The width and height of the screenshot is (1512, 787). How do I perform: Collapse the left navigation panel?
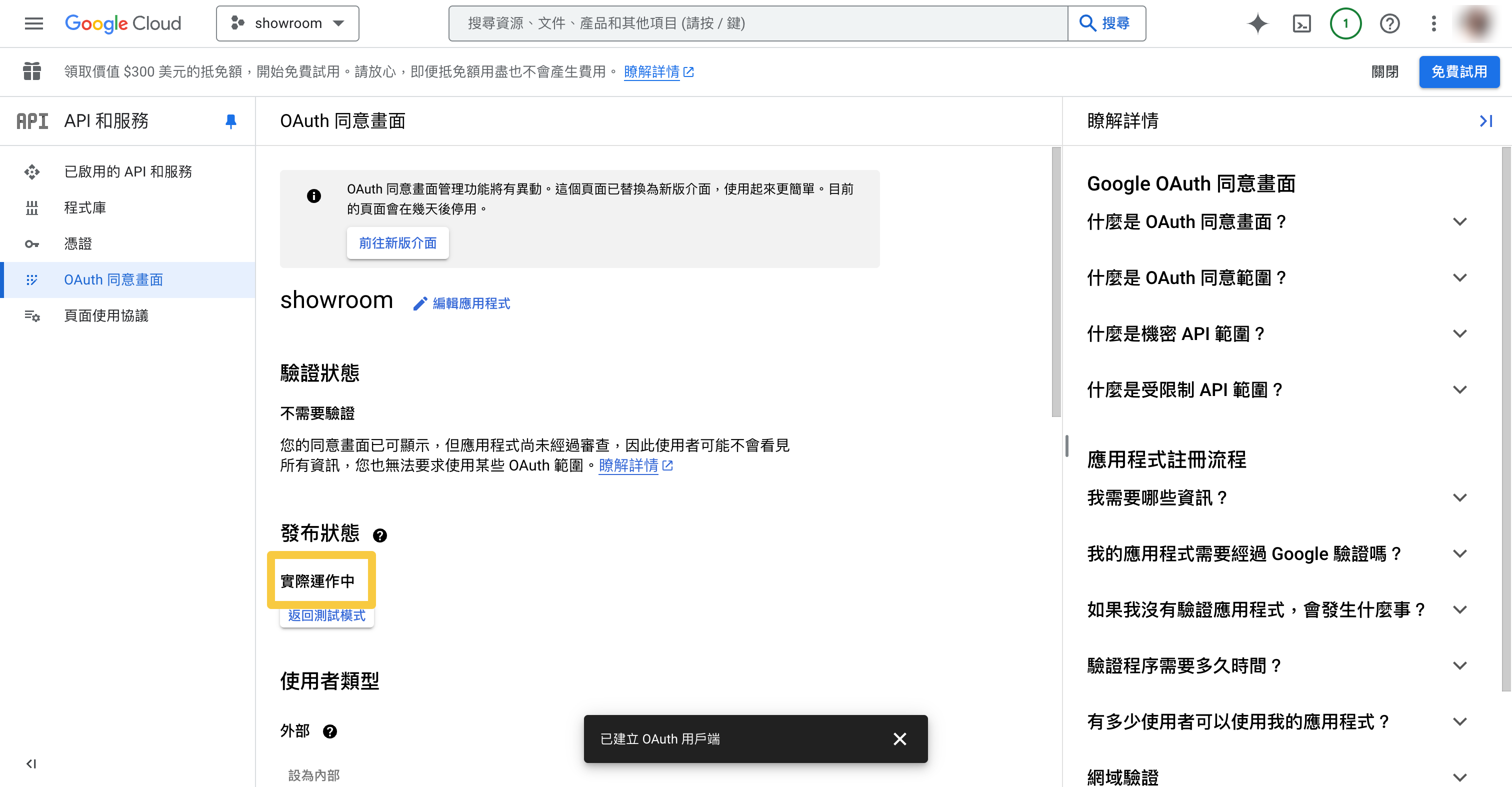tap(31, 763)
